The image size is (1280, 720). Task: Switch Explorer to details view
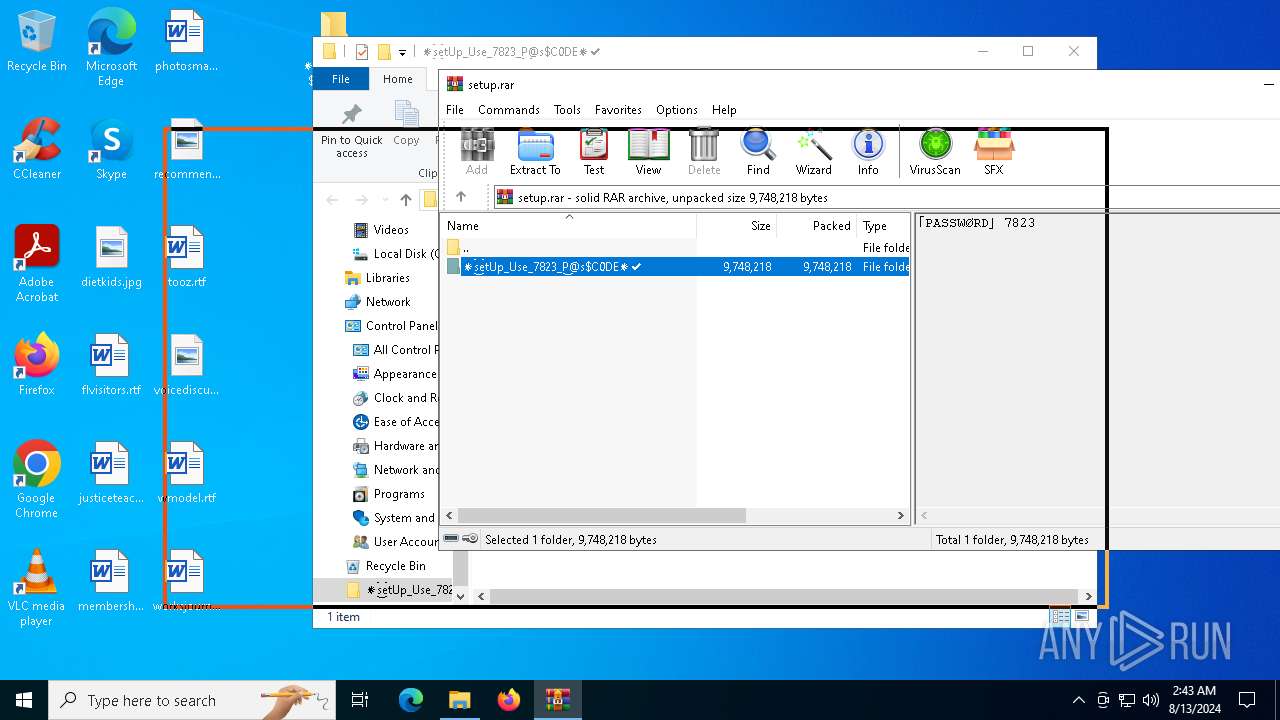click(x=1060, y=617)
